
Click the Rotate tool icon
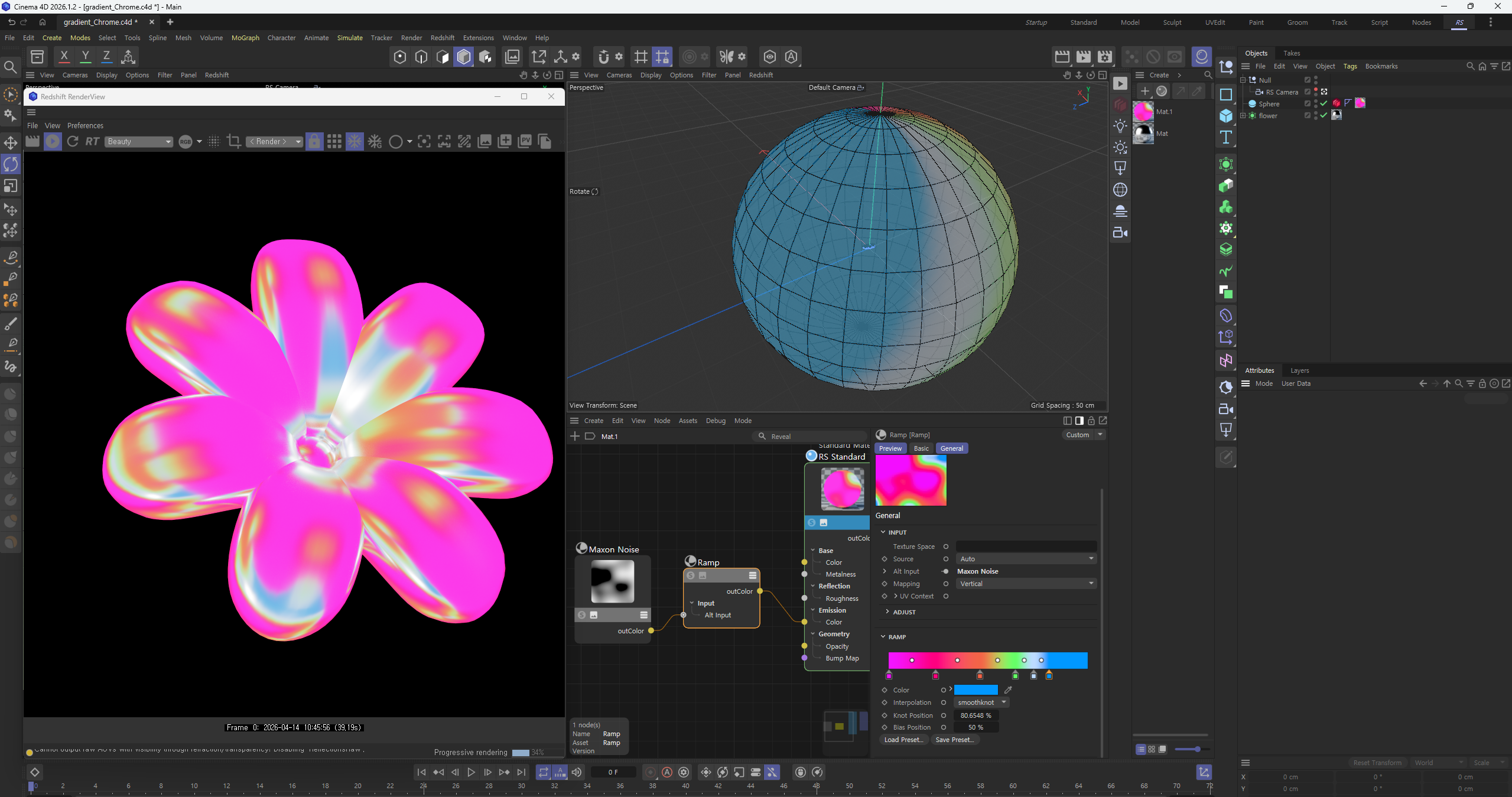pos(11,164)
